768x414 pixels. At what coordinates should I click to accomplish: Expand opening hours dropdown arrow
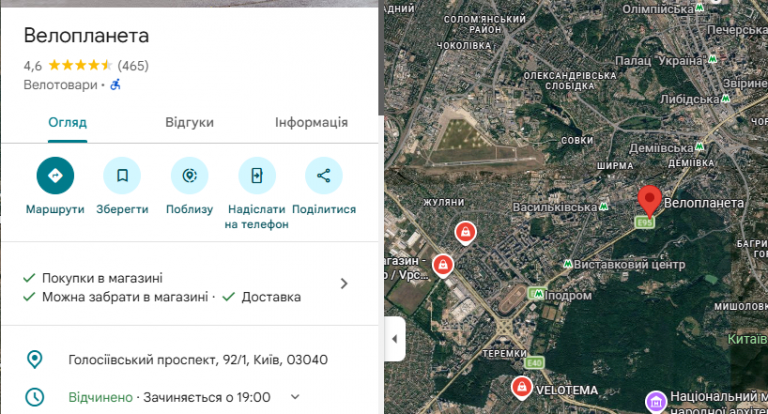pos(295,397)
